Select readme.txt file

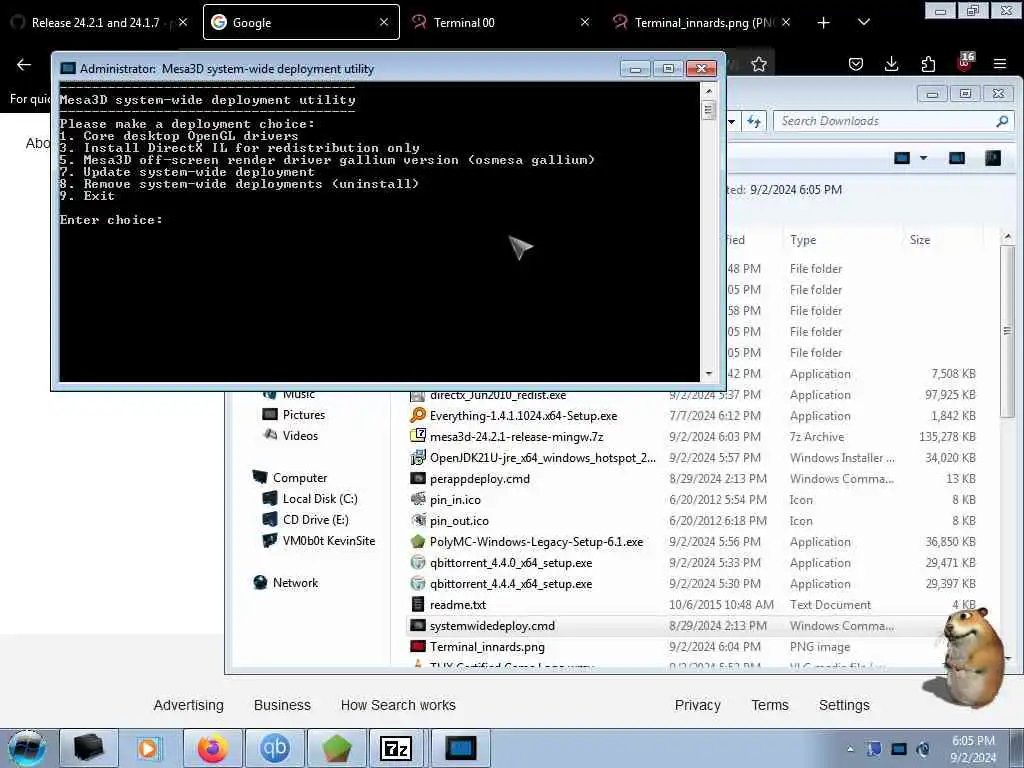pos(448,605)
